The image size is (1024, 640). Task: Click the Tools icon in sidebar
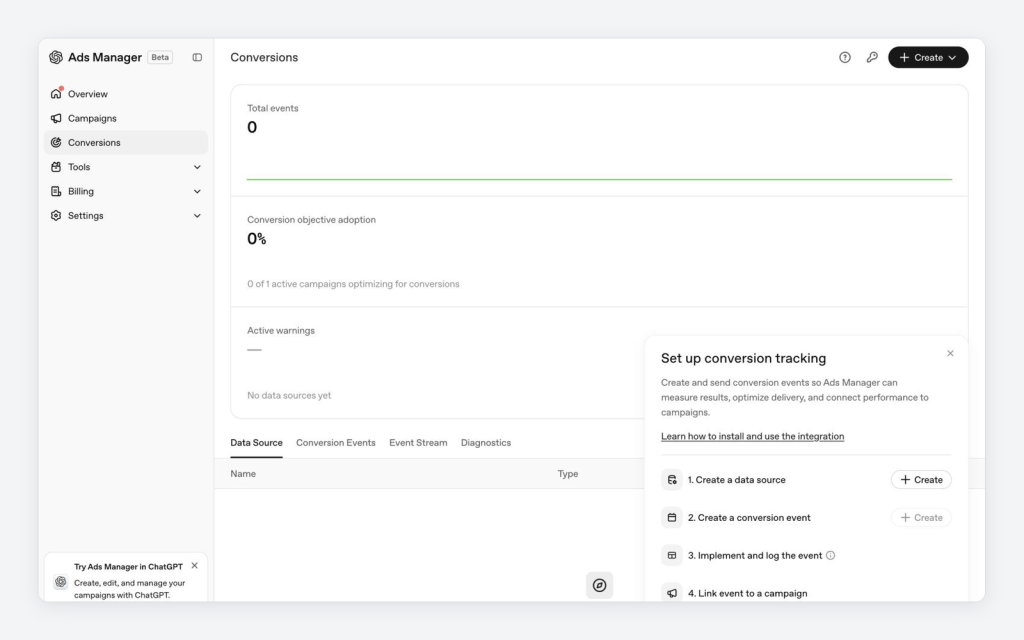click(56, 167)
